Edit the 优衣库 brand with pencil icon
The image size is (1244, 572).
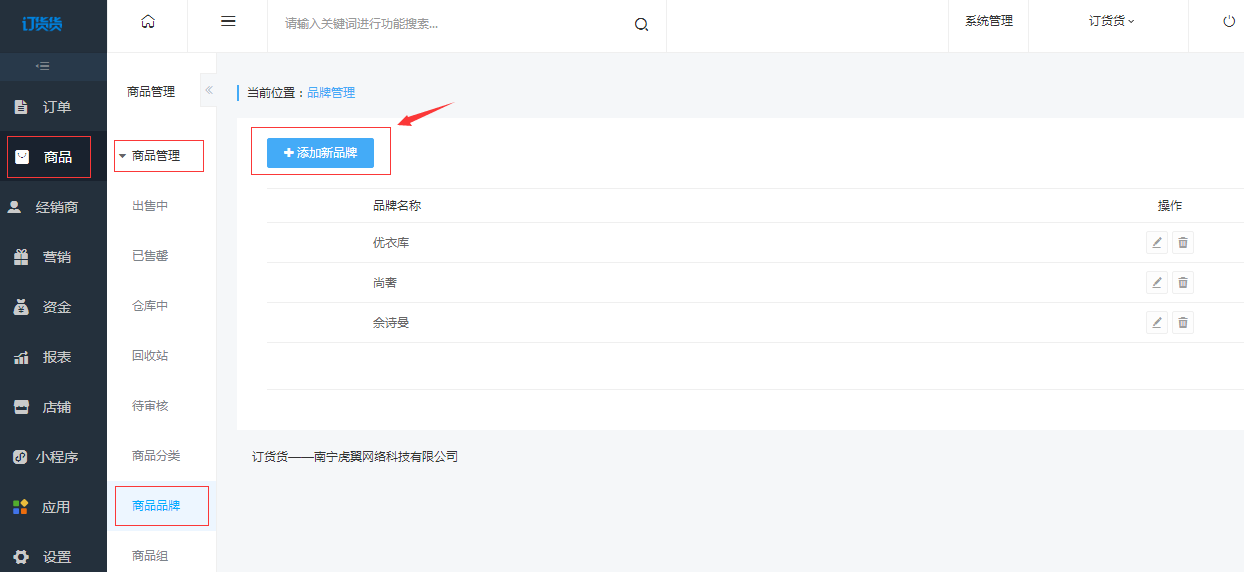coord(1157,242)
